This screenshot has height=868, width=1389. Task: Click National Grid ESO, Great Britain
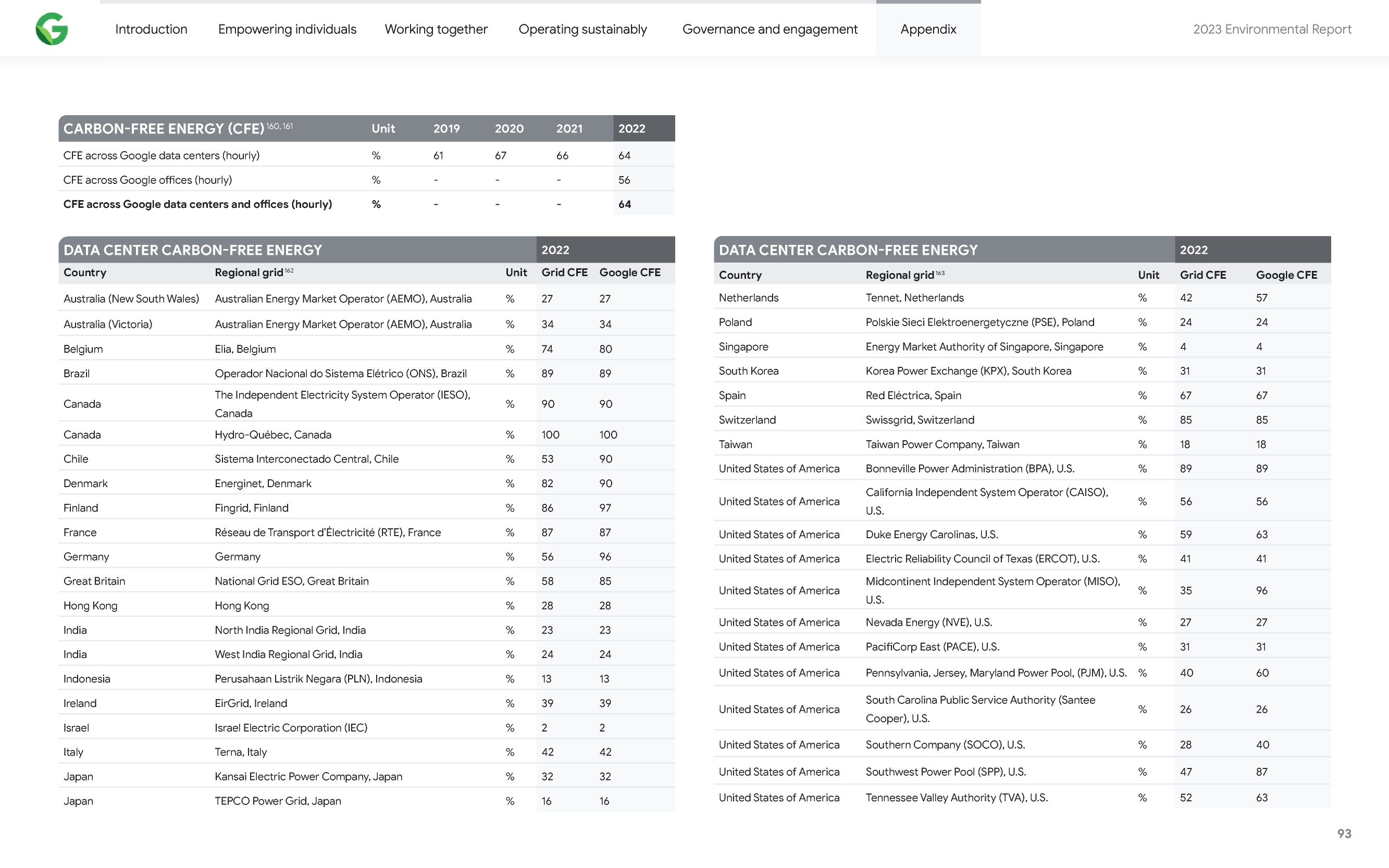292,581
